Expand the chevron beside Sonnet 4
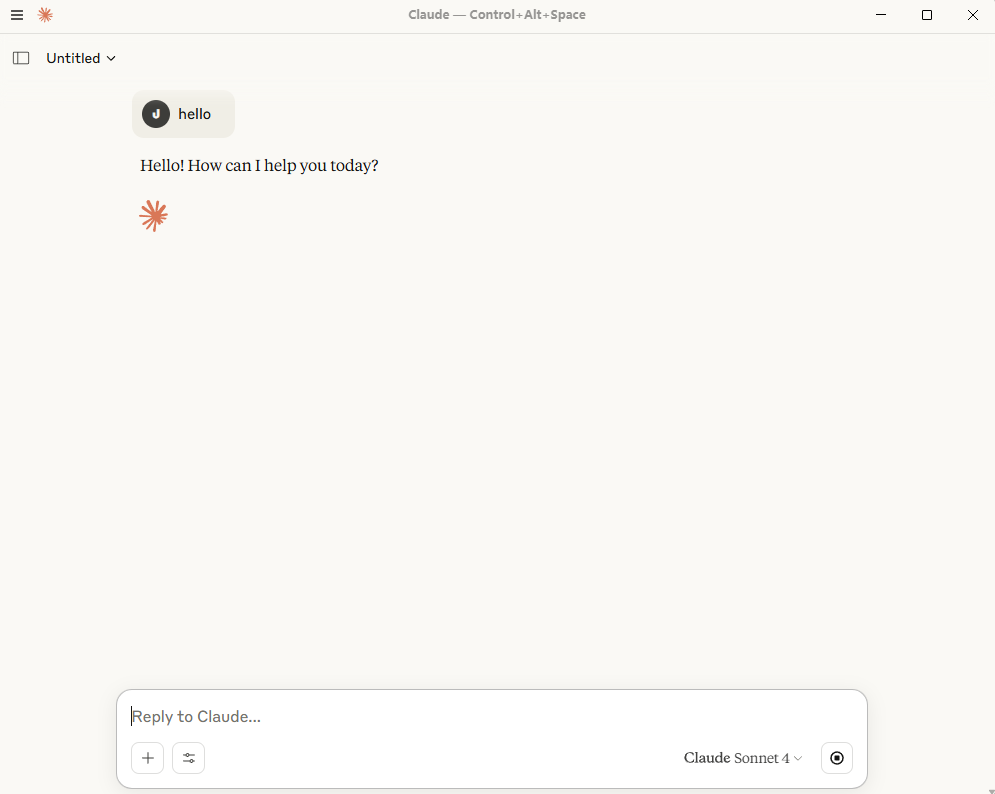Viewport: 995px width, 794px height. [798, 758]
